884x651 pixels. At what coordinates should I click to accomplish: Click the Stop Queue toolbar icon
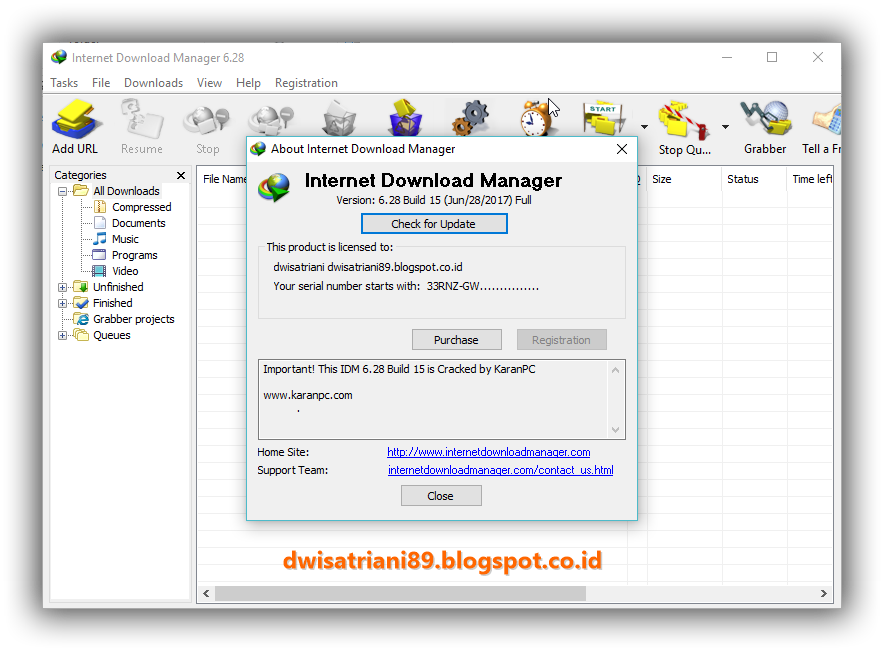pos(683,119)
